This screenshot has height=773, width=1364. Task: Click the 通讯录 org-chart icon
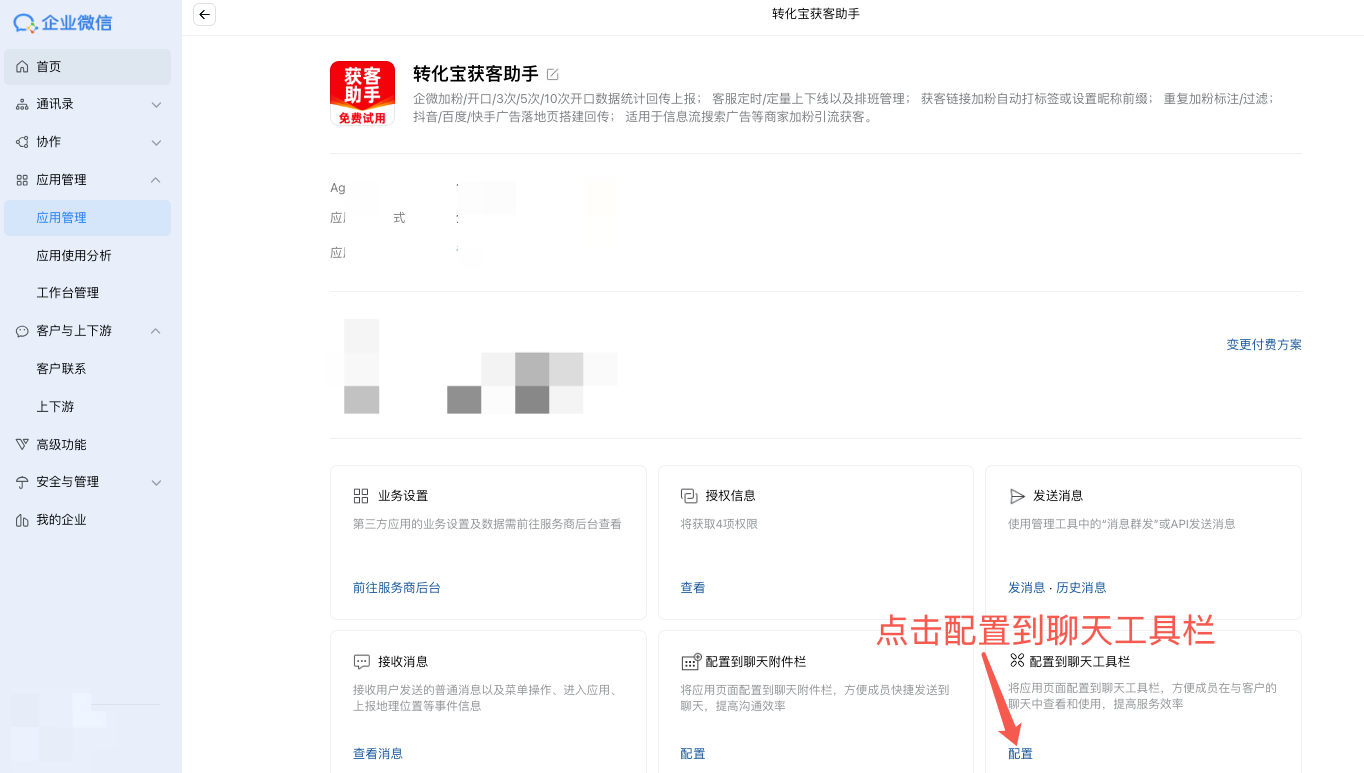click(x=22, y=104)
